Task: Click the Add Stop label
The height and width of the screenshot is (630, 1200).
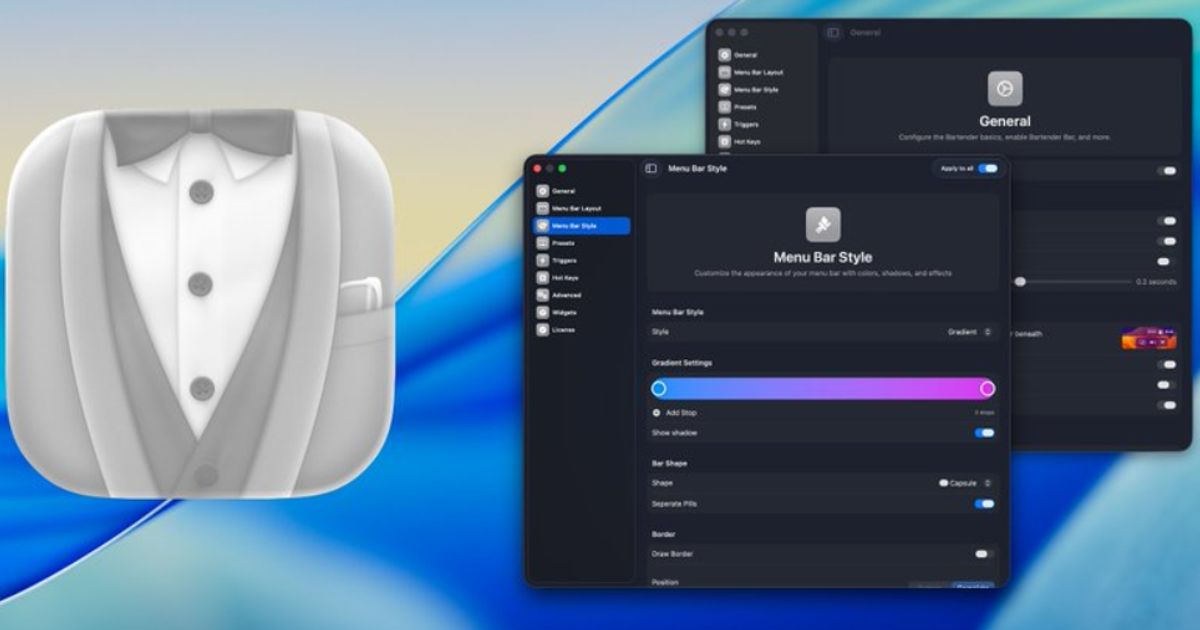Action: 681,413
